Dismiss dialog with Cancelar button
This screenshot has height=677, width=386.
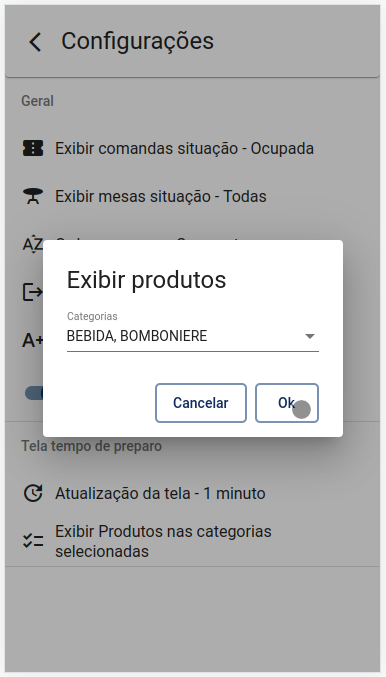coord(201,403)
